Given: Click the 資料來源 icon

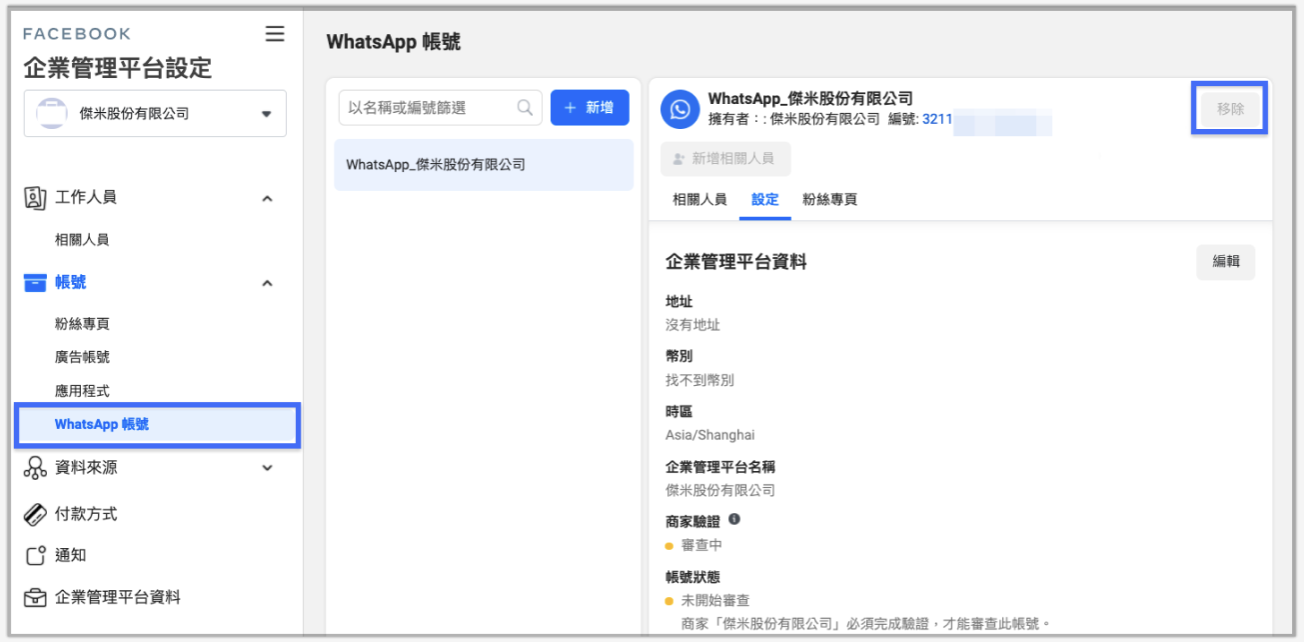Looking at the screenshot, I should tap(35, 468).
